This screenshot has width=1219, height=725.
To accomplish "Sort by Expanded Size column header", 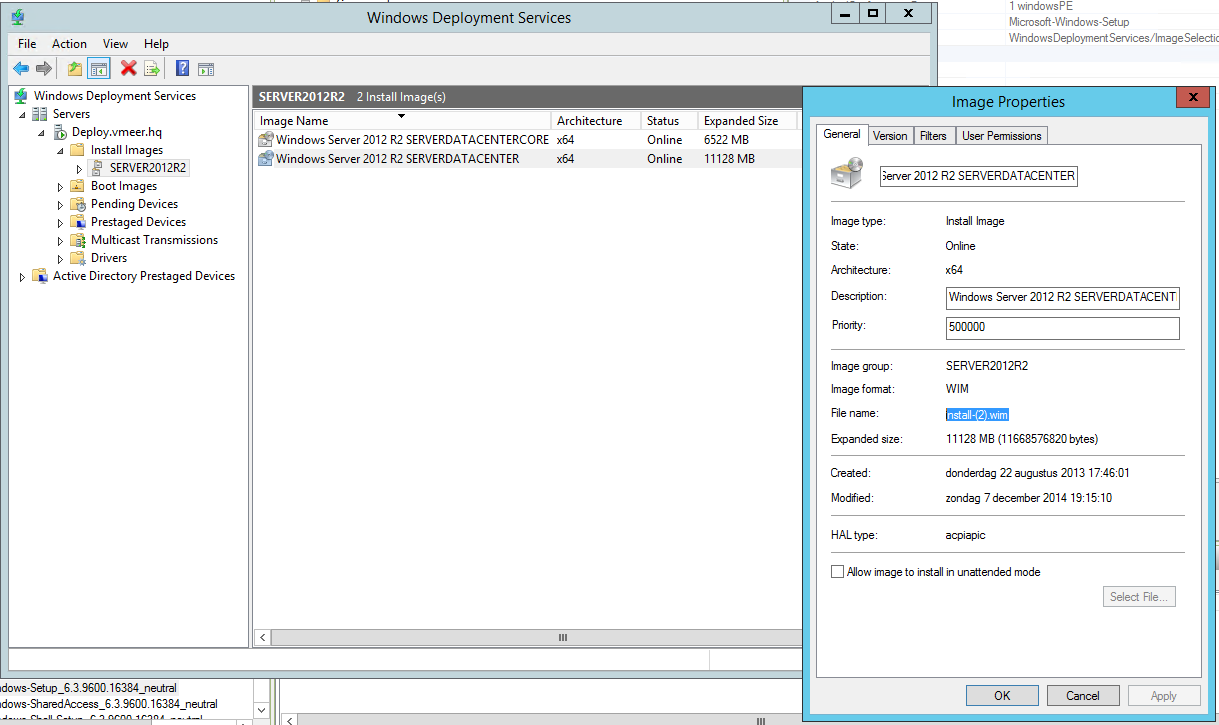I will pyautogui.click(x=748, y=121).
